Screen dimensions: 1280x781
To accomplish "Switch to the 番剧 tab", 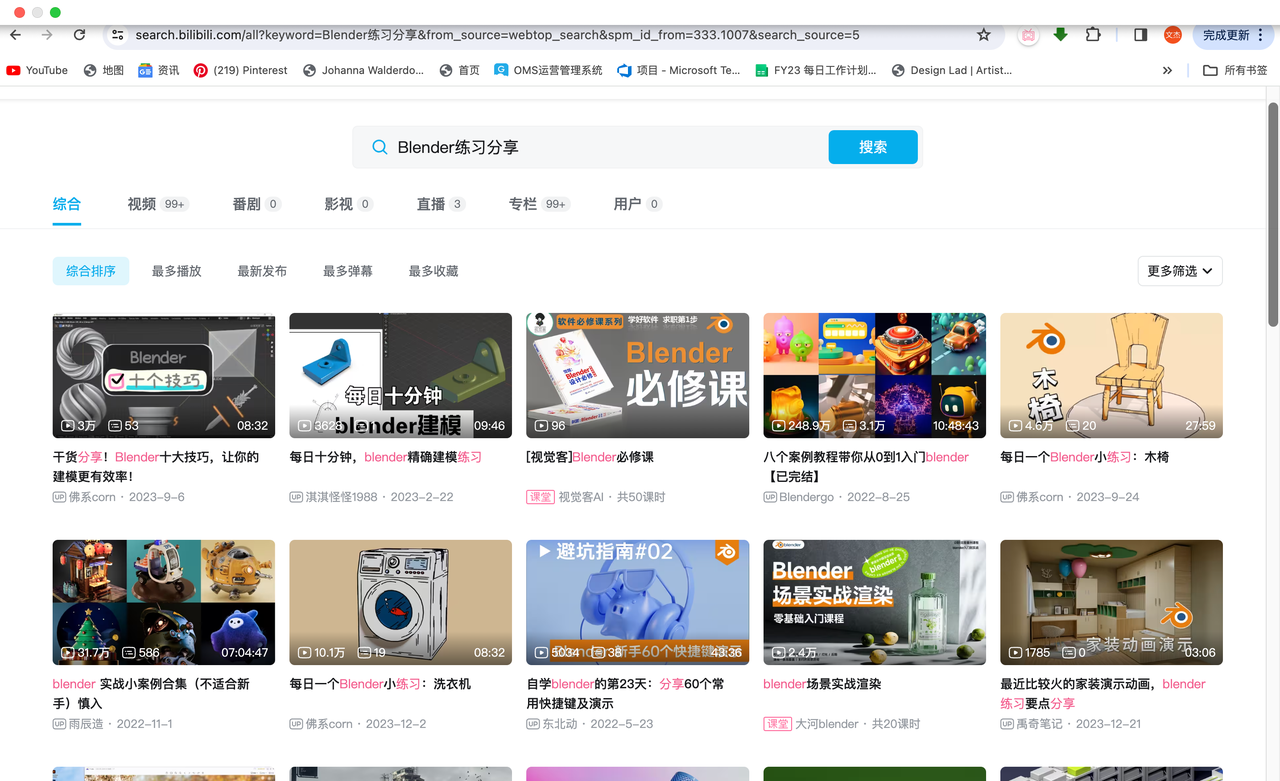I will pos(257,204).
